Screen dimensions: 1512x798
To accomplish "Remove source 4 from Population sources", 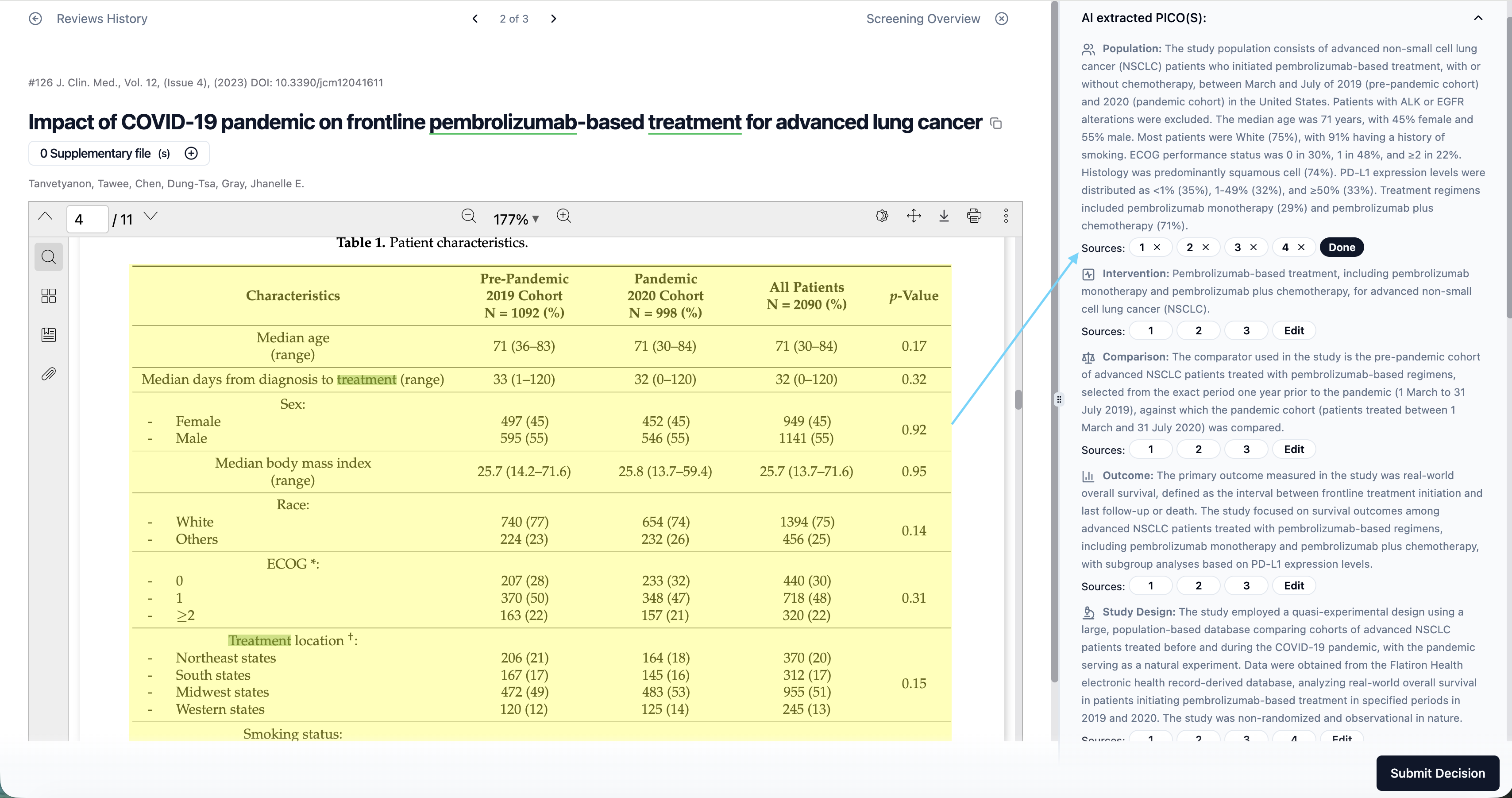I will [x=1301, y=247].
